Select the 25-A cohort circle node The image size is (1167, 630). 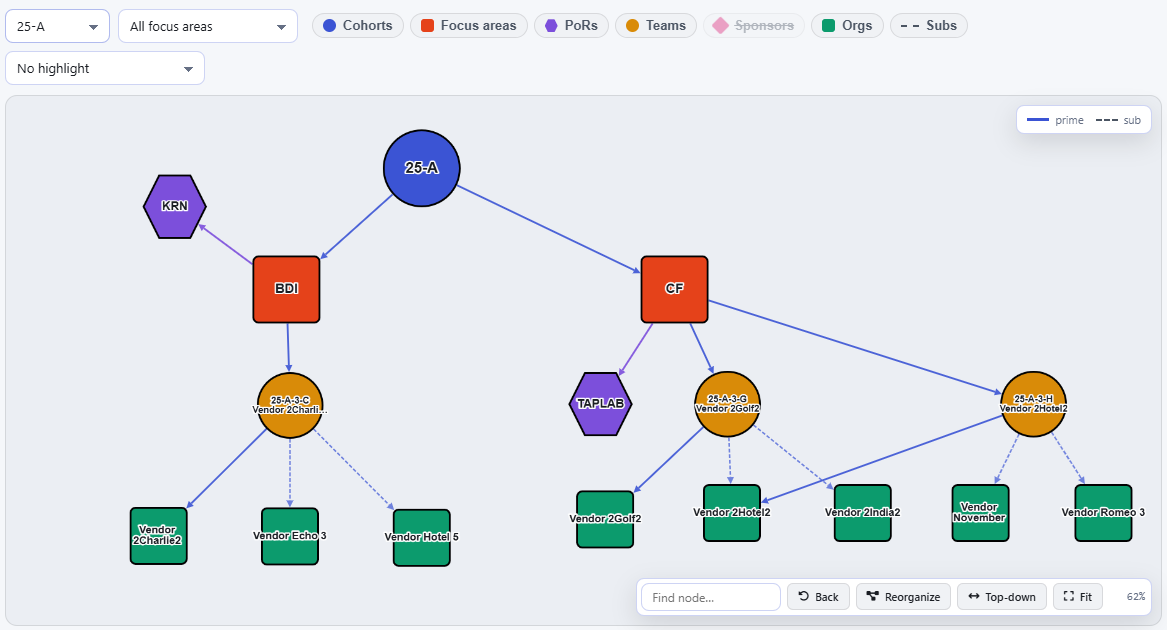click(x=421, y=168)
